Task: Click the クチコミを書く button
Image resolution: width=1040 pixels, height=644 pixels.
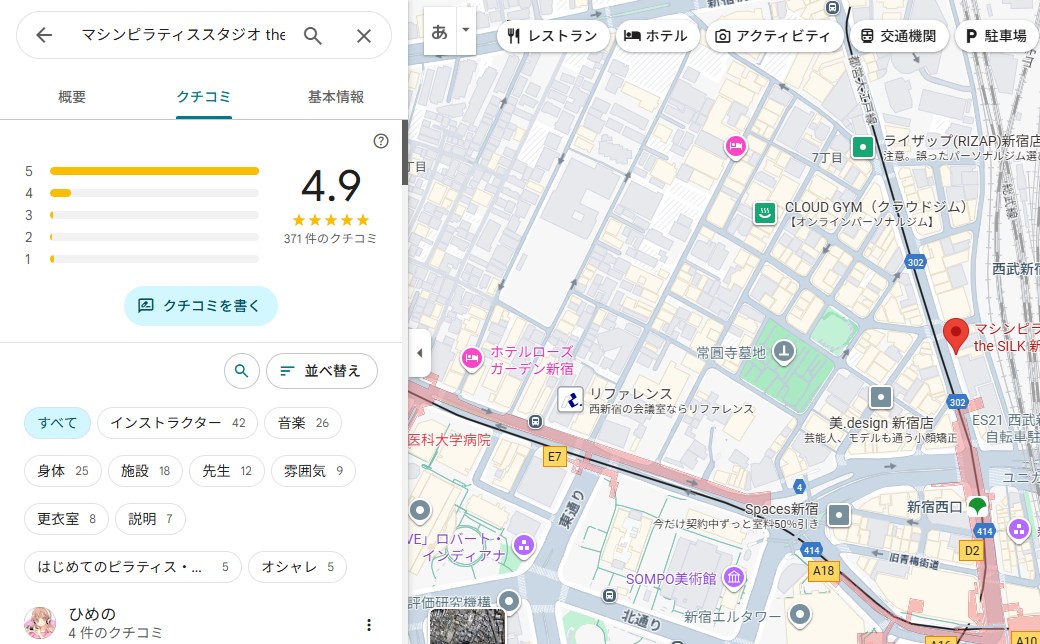Action: (x=200, y=306)
